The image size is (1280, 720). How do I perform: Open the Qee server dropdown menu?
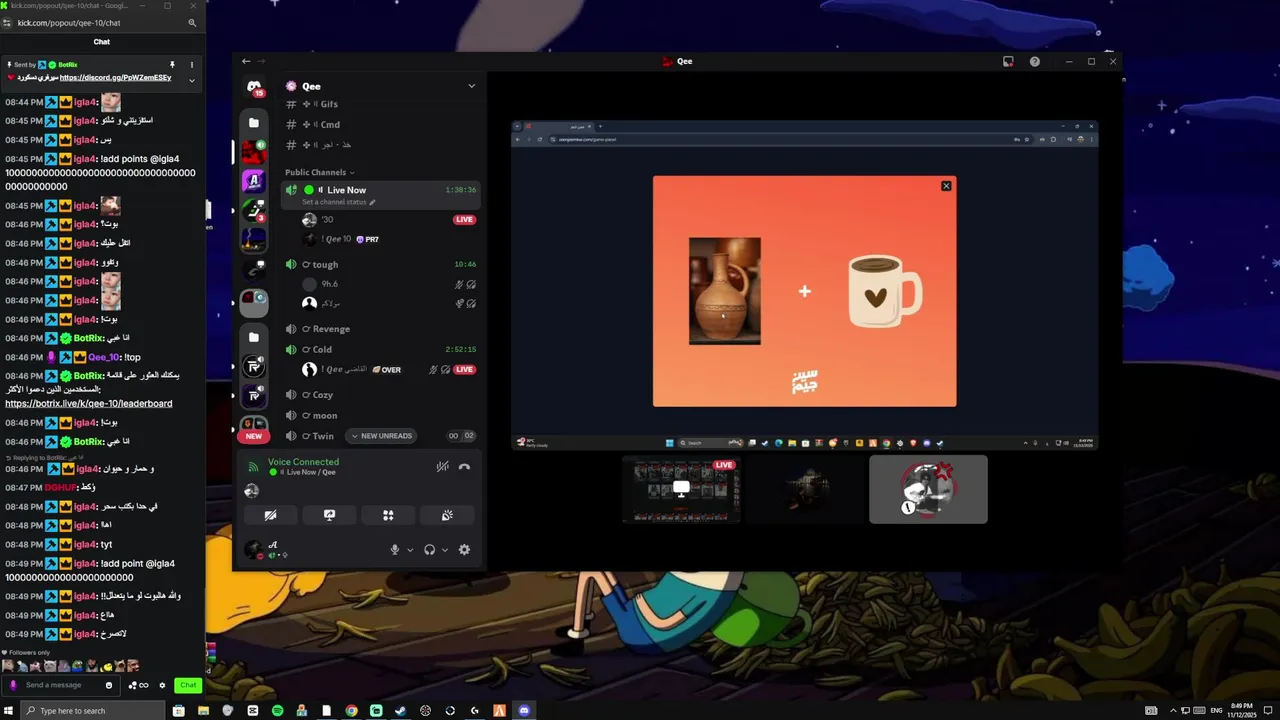point(472,86)
